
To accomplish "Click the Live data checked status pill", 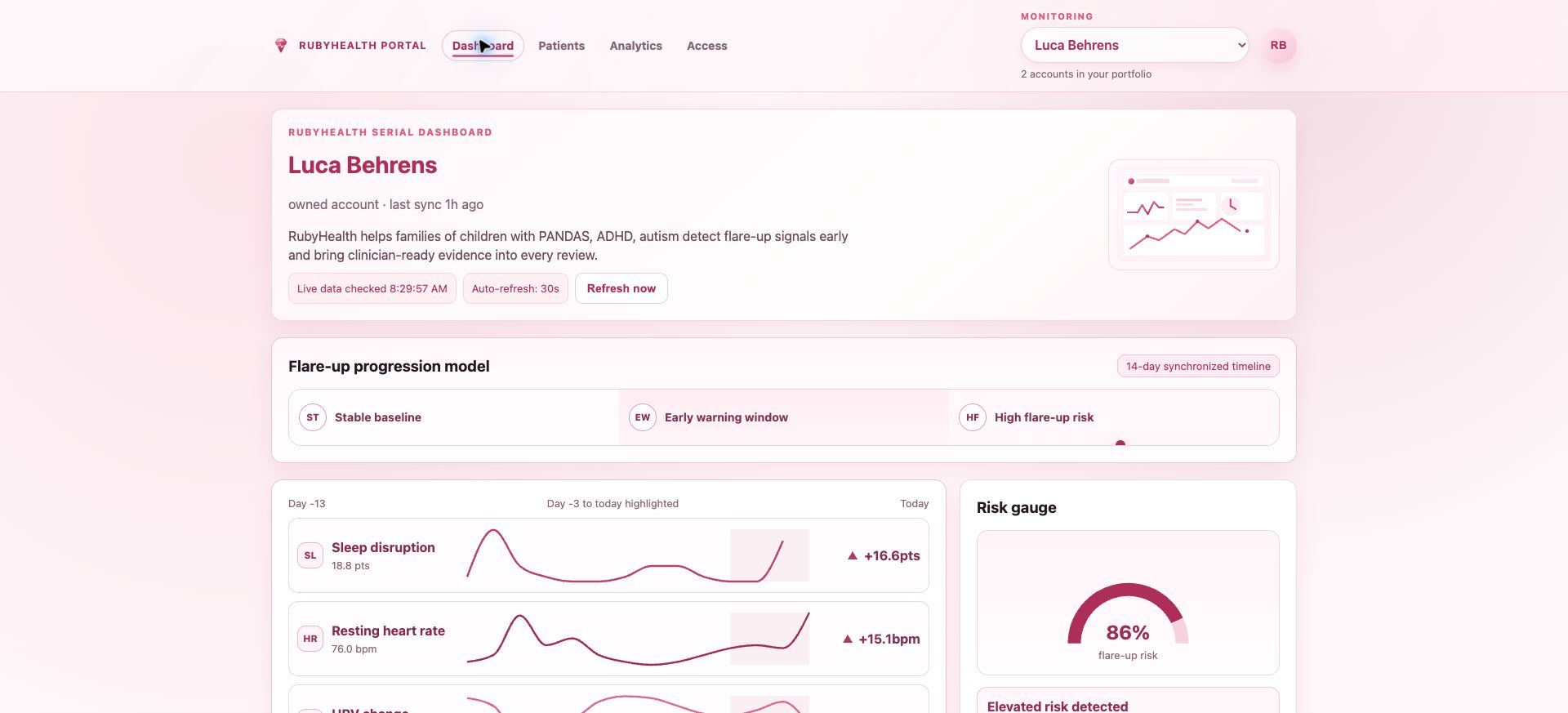I will click(x=372, y=288).
